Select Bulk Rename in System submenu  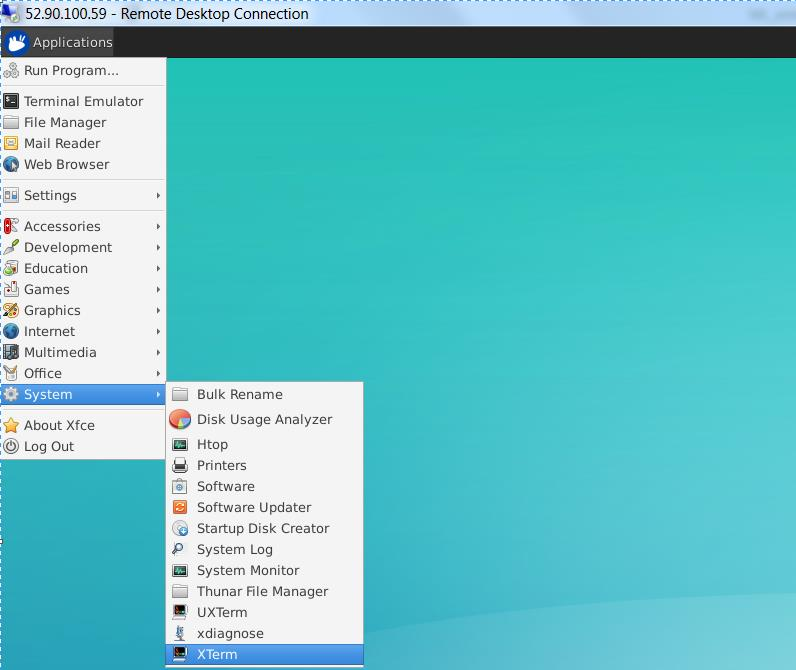click(264, 394)
